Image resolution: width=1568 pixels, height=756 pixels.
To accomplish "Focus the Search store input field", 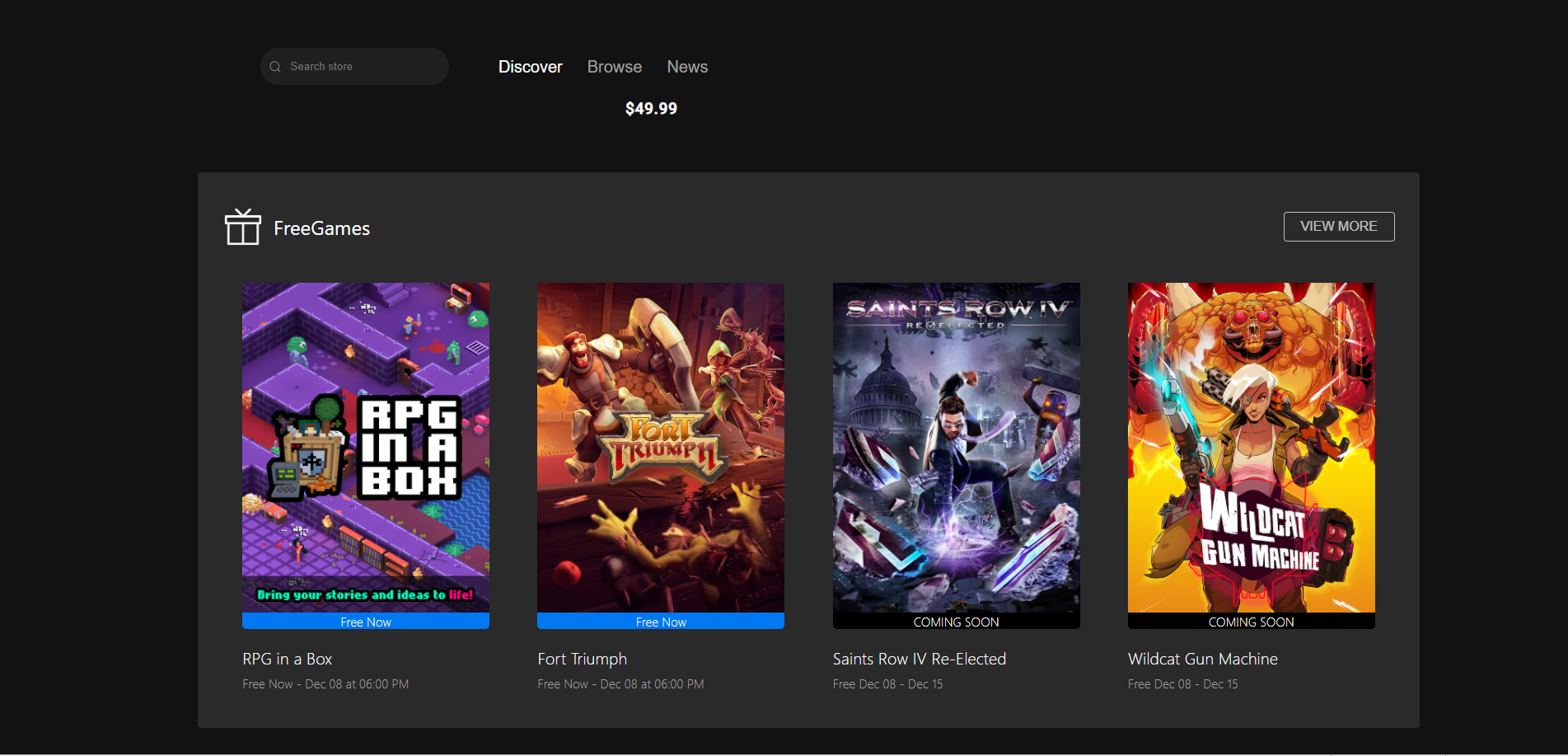I will pos(354,67).
